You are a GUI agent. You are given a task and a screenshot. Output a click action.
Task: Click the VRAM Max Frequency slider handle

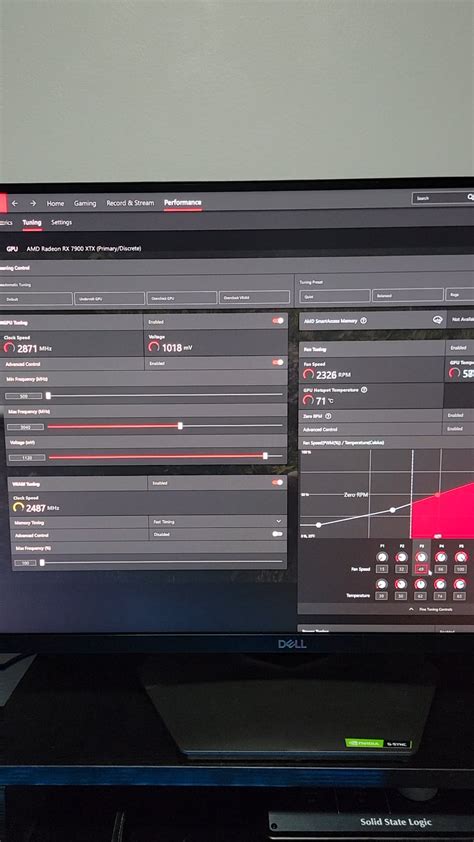coord(42,562)
